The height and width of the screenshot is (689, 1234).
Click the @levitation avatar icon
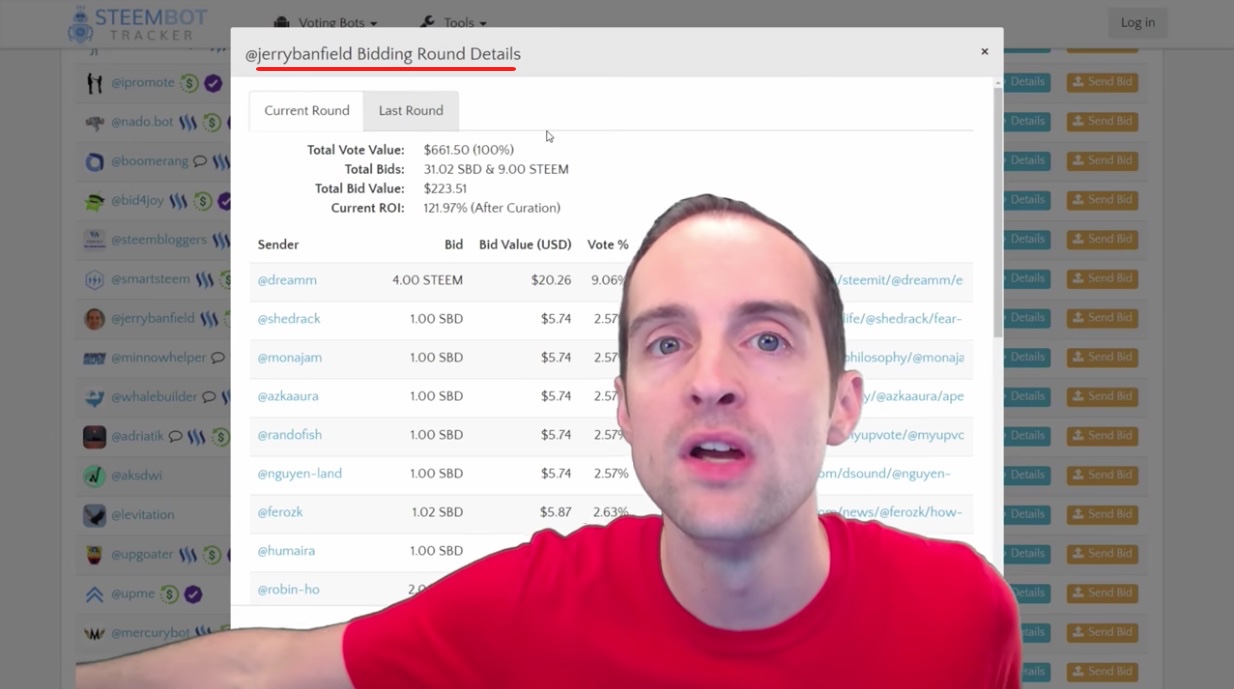94,515
